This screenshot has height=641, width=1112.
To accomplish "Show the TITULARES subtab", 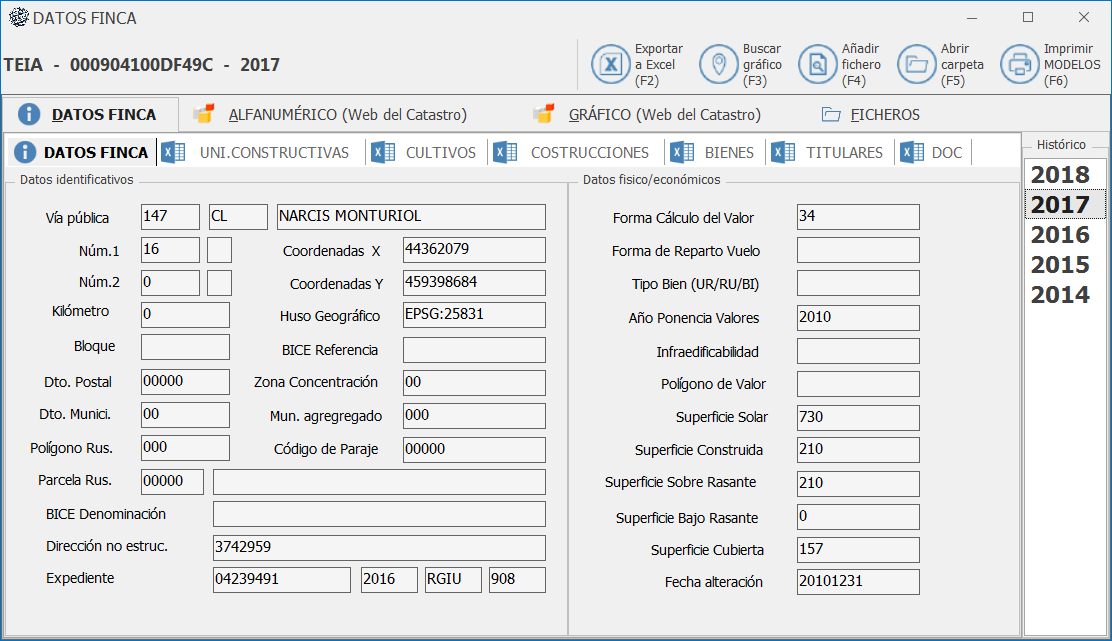I will click(844, 153).
